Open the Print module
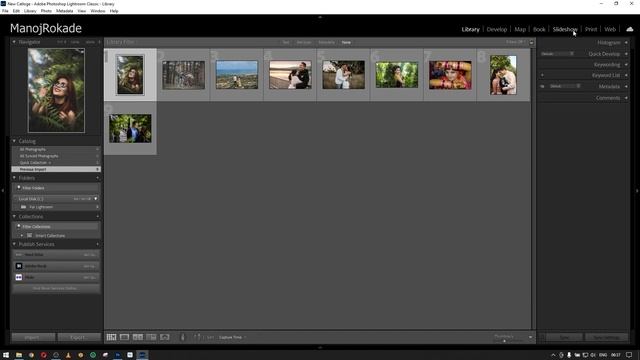 pyautogui.click(x=591, y=29)
